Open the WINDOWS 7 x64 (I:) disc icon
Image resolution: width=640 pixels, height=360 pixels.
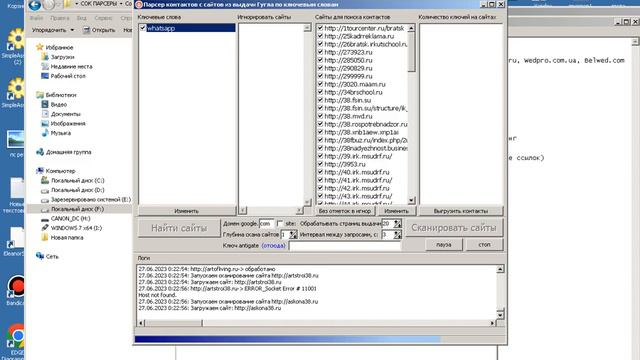(45, 228)
